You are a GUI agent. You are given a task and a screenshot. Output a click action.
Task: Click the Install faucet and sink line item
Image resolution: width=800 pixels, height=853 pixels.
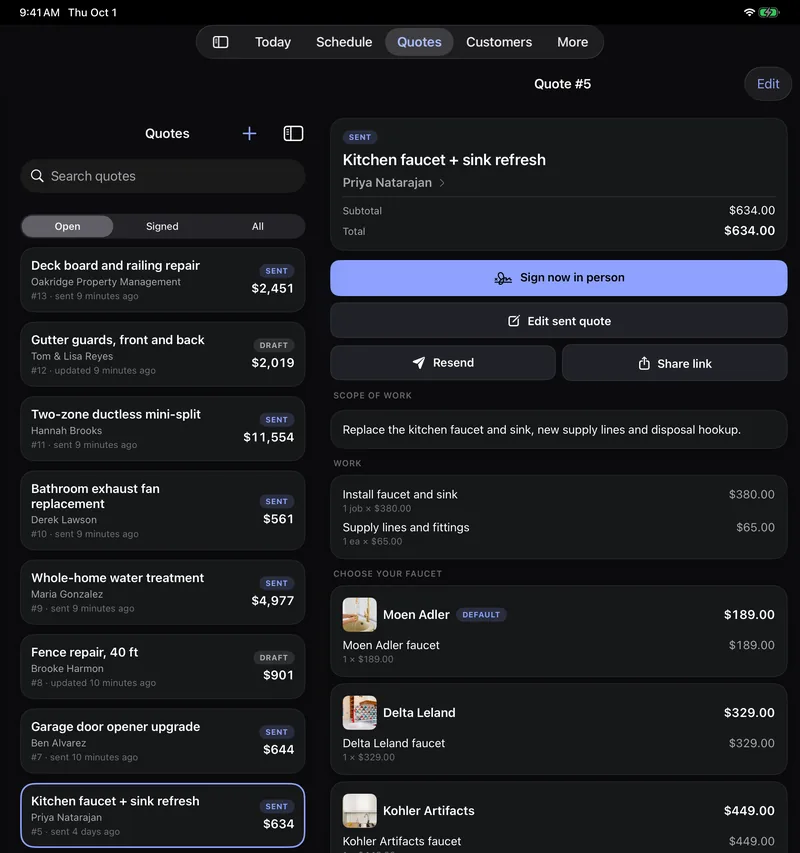click(x=559, y=500)
